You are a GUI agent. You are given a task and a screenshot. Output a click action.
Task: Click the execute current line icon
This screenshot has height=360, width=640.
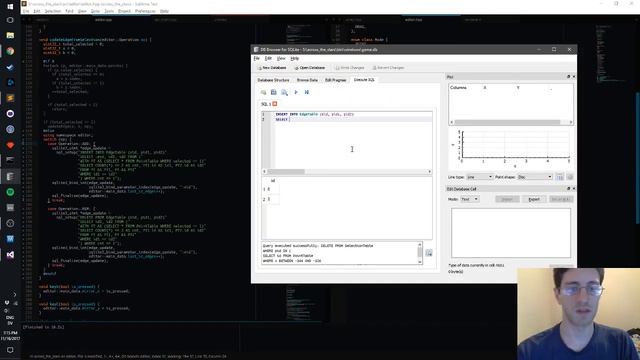pyautogui.click(x=307, y=93)
